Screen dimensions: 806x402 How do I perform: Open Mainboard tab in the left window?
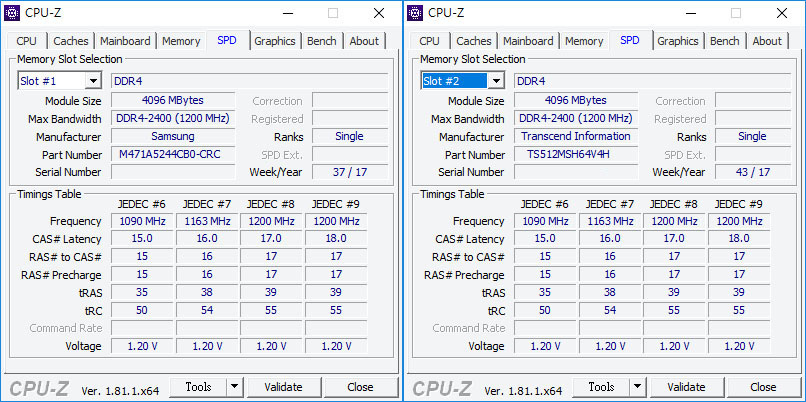(x=125, y=41)
